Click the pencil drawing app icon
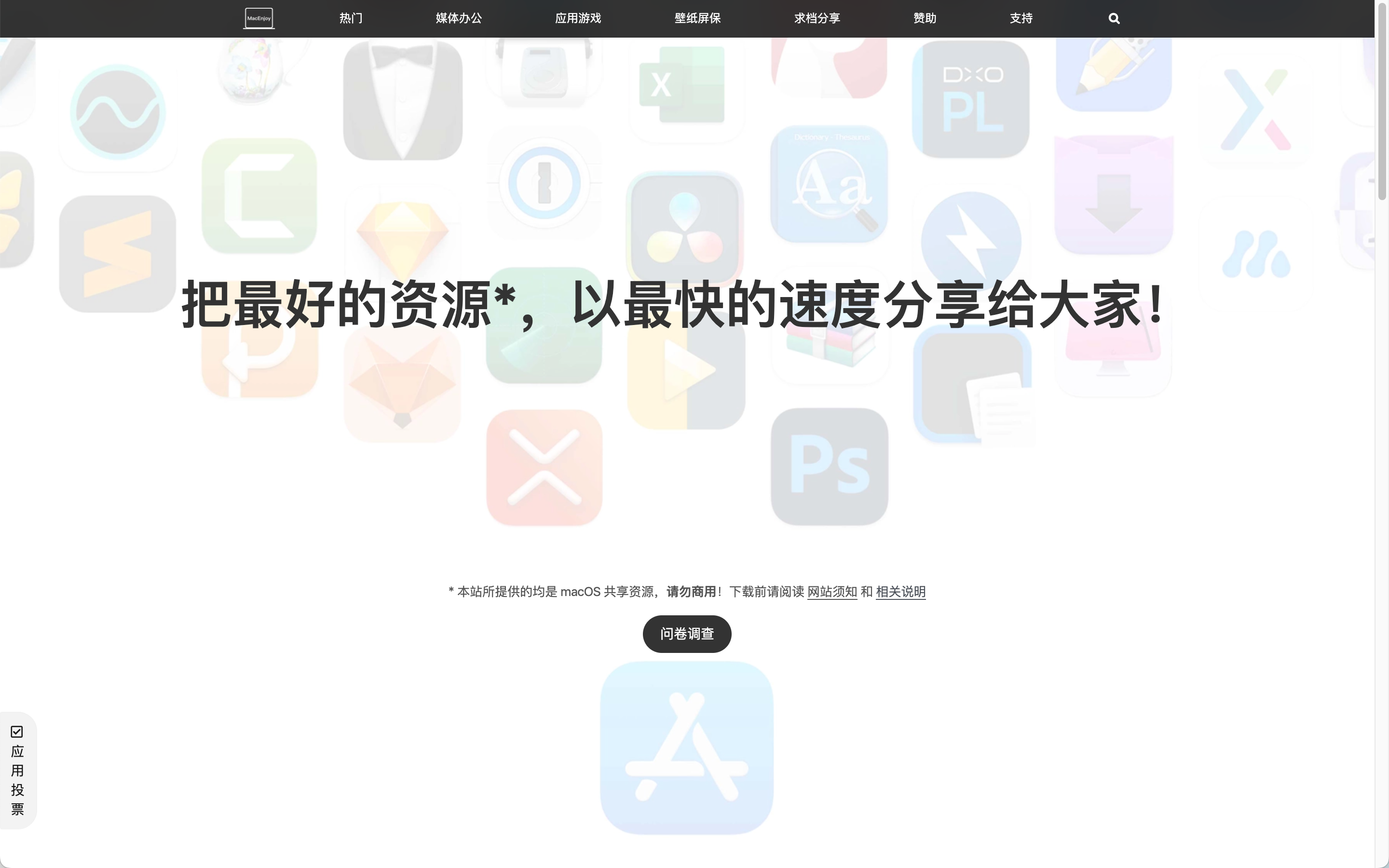The image size is (1389, 868). (x=1114, y=75)
